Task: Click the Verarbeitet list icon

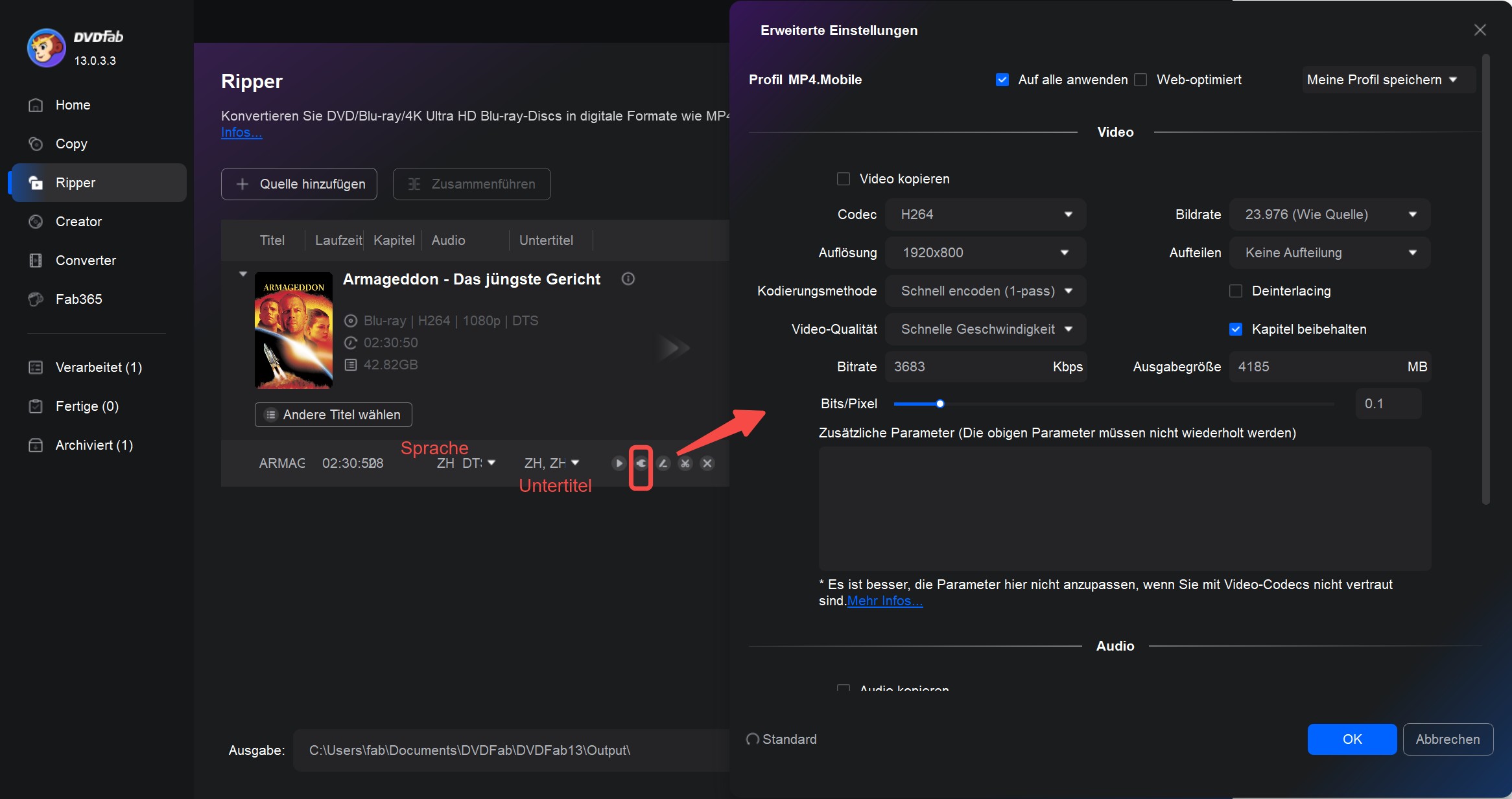Action: click(36, 367)
